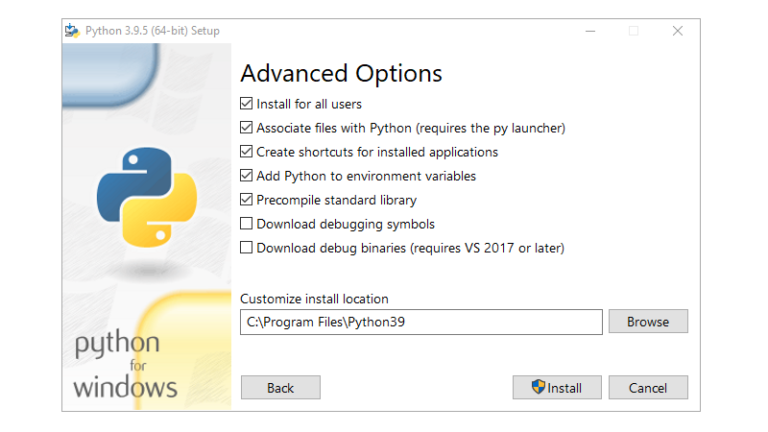Open Browse to choose install folder
The width and height of the screenshot is (768, 432).
pyautogui.click(x=648, y=321)
